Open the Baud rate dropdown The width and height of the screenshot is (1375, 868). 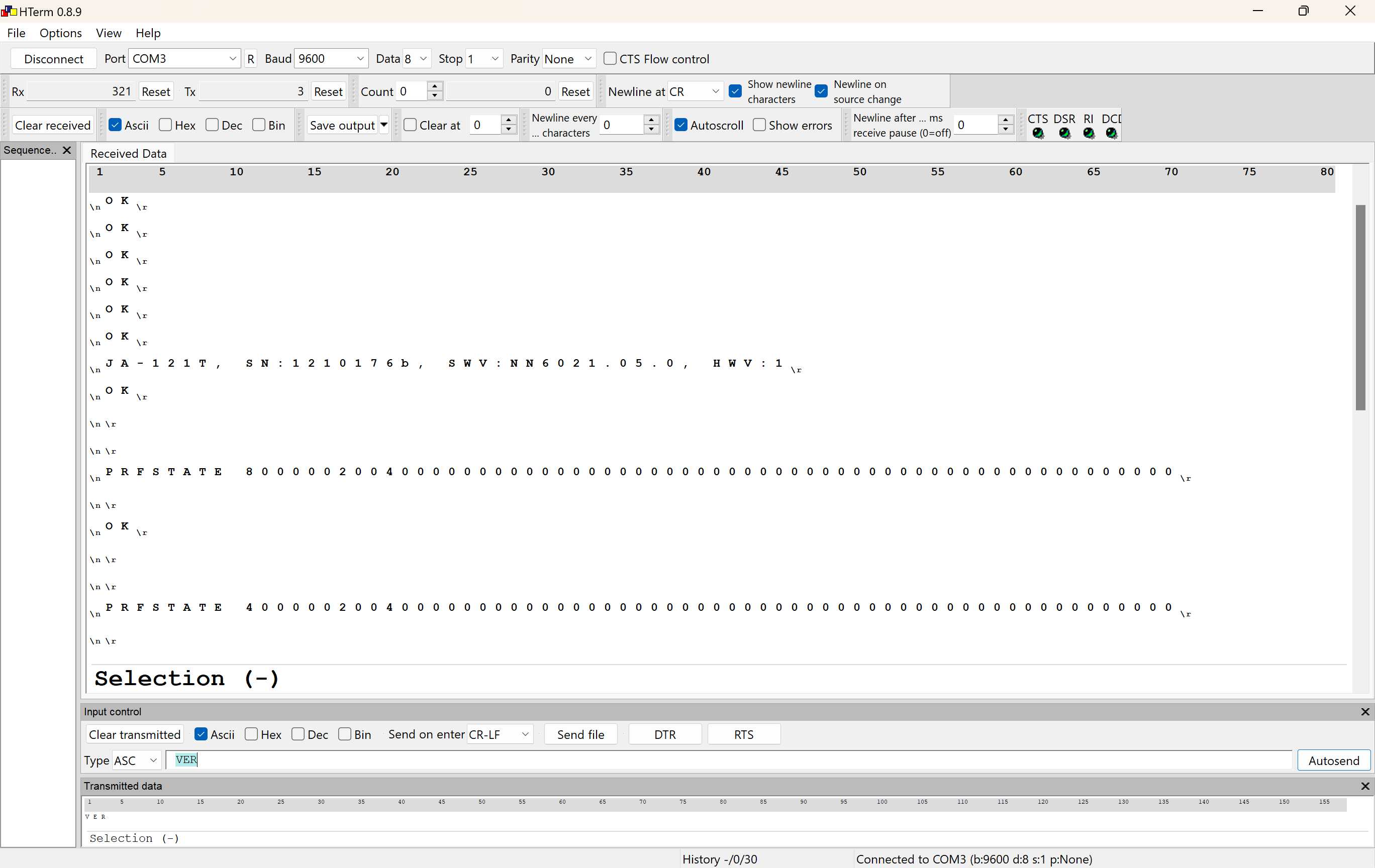[360, 59]
